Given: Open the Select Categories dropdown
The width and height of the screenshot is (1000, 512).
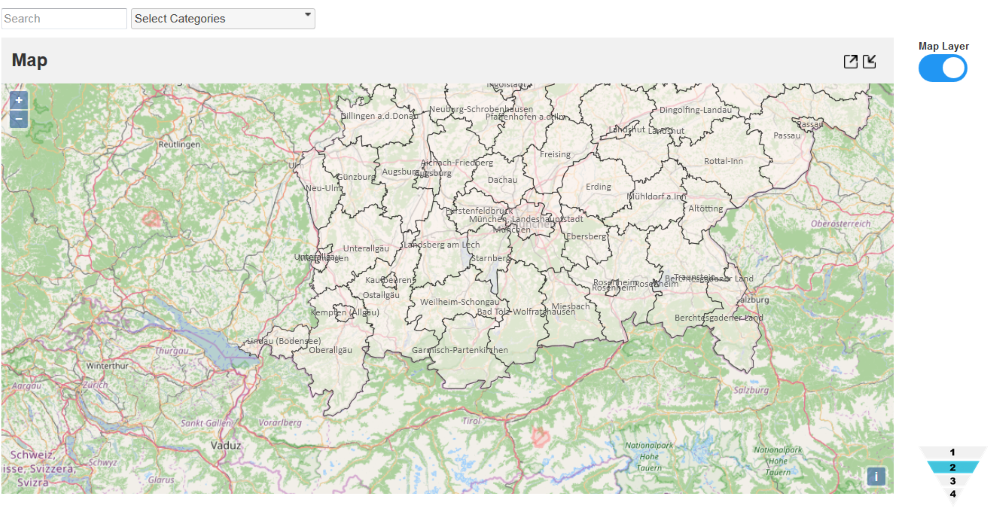Looking at the screenshot, I should point(223,18).
